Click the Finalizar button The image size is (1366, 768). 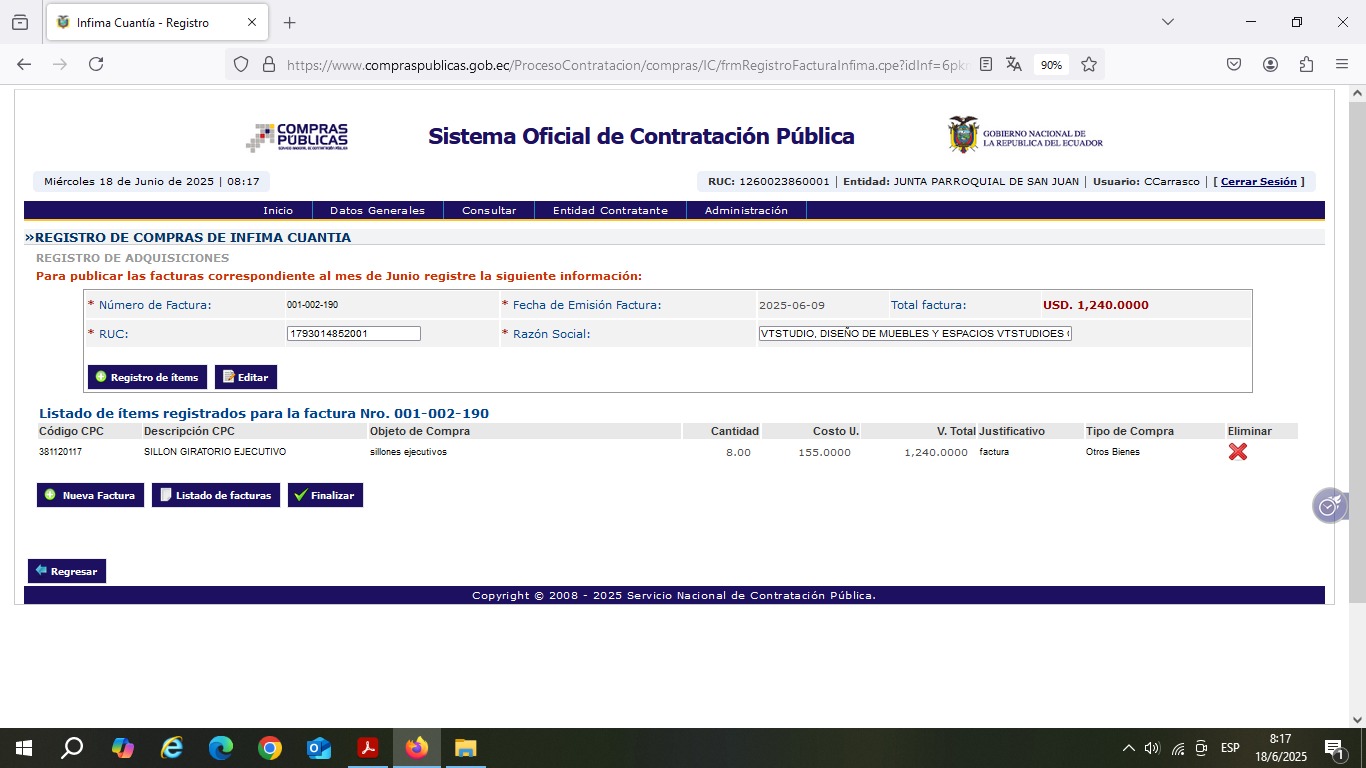click(x=325, y=495)
